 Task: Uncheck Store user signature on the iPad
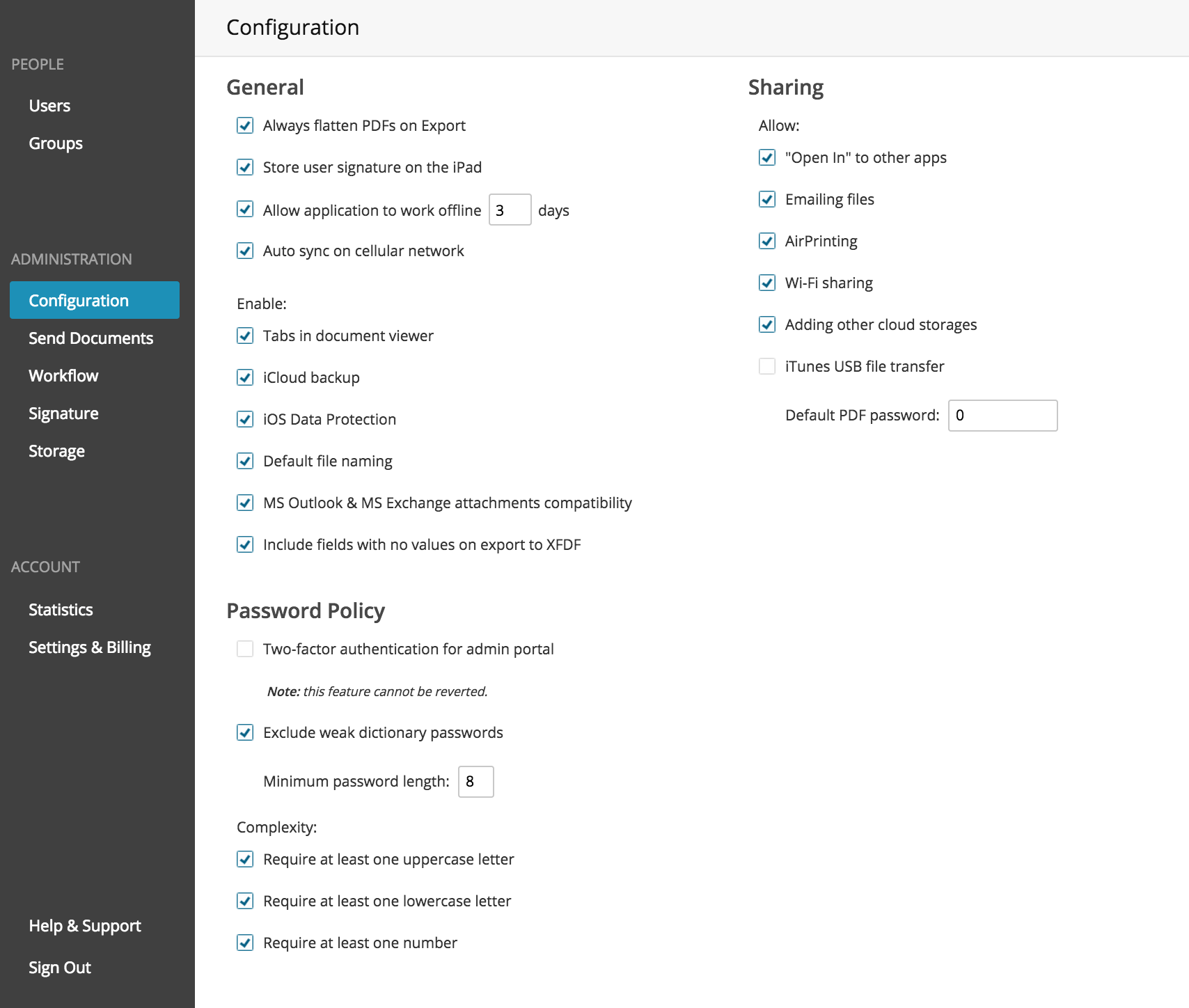(244, 167)
